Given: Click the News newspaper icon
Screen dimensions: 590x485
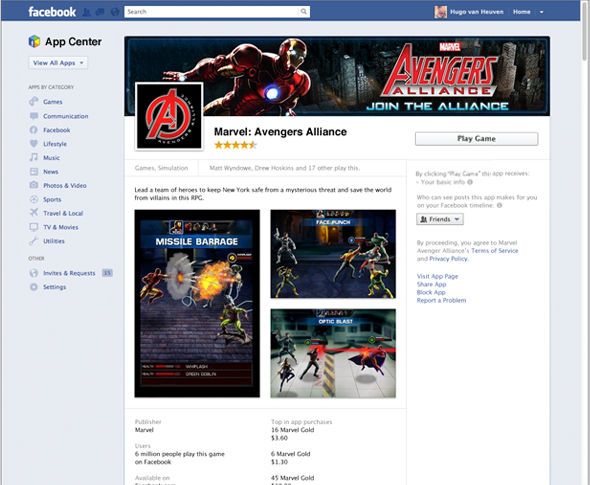Looking at the screenshot, I should (34, 172).
